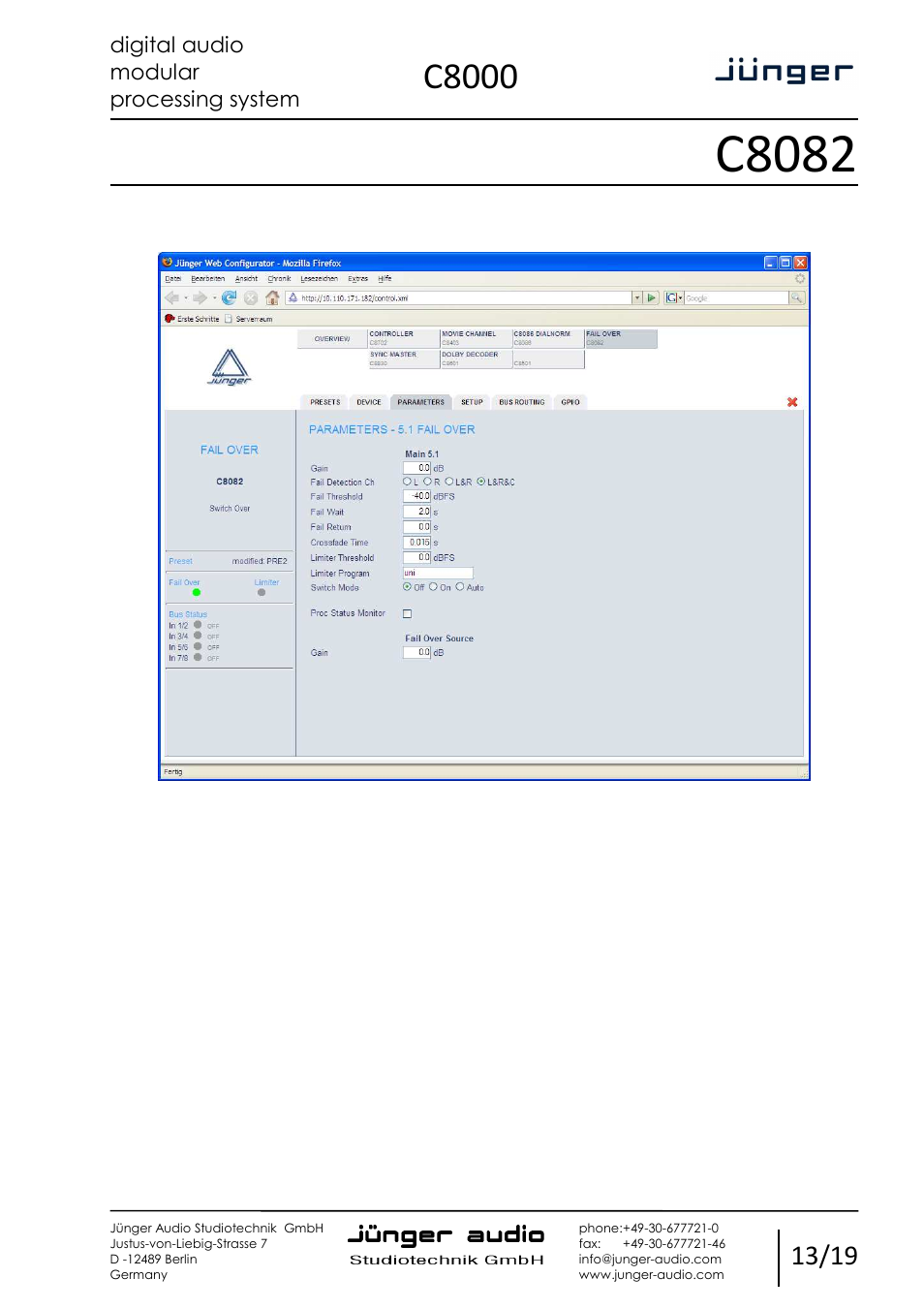The image size is (924, 1309).
Task: Click the Google search engine icon
Action: coord(671,297)
